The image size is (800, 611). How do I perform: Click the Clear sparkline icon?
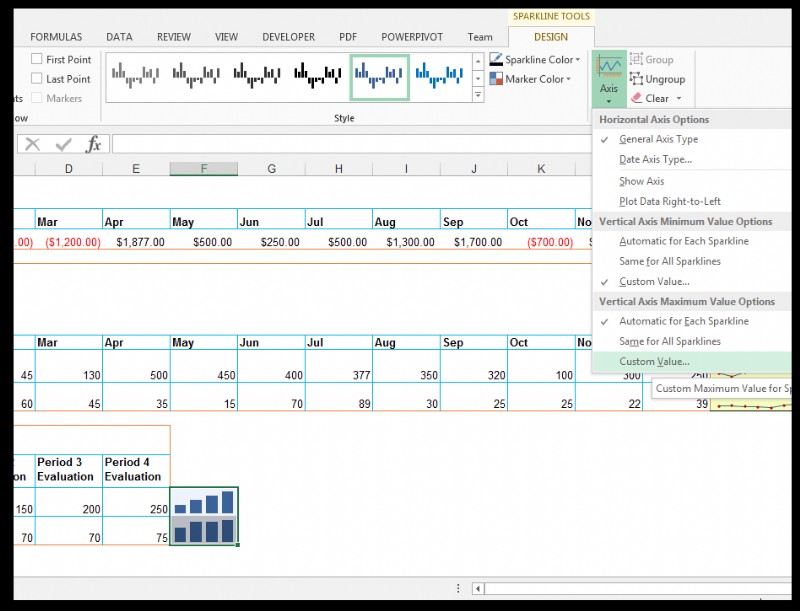pyautogui.click(x=638, y=98)
